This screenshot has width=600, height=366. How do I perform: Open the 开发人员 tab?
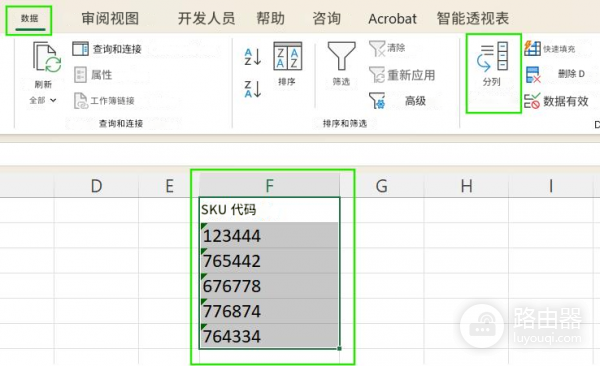(x=206, y=18)
